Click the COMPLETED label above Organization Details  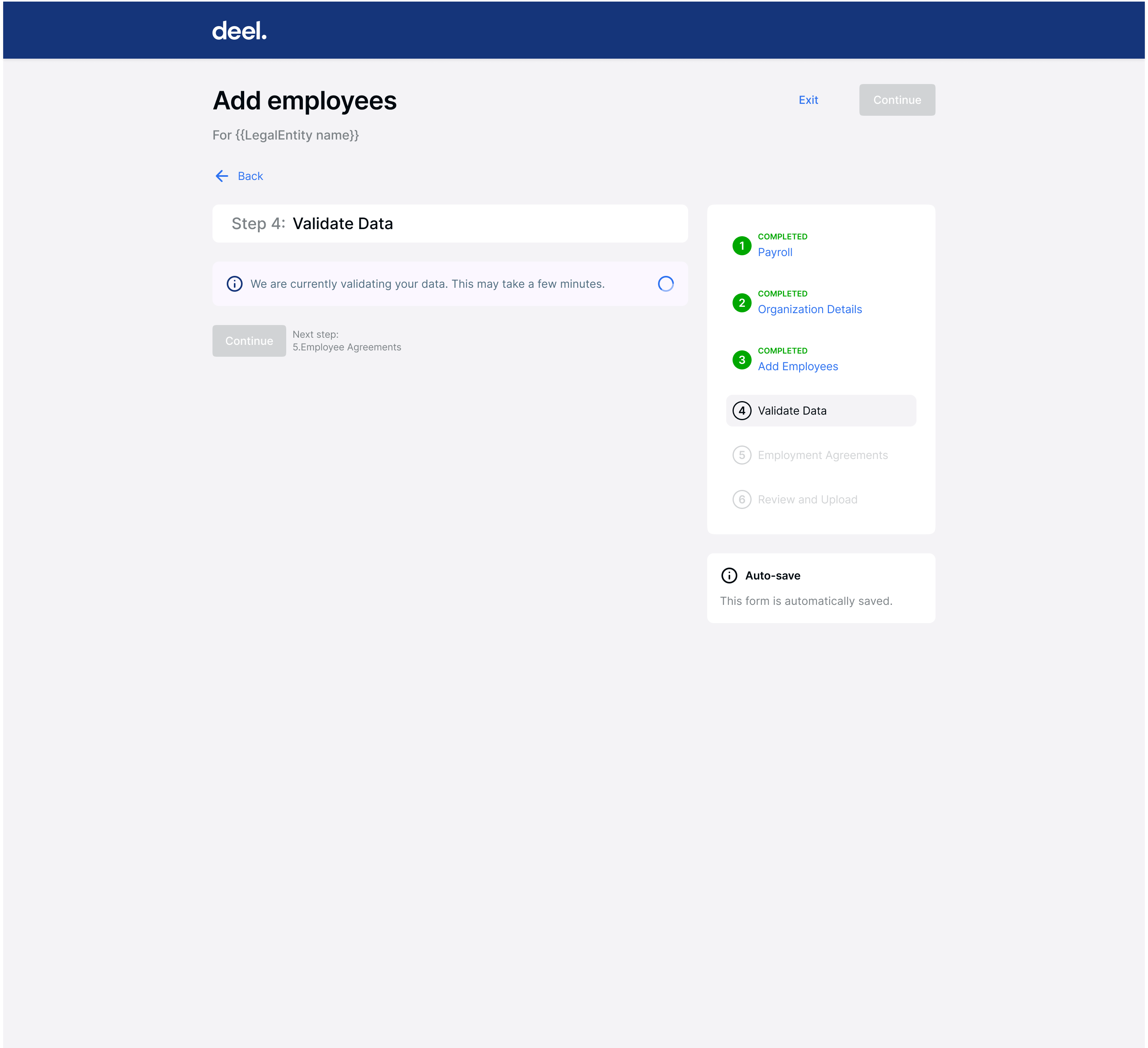[x=782, y=293]
